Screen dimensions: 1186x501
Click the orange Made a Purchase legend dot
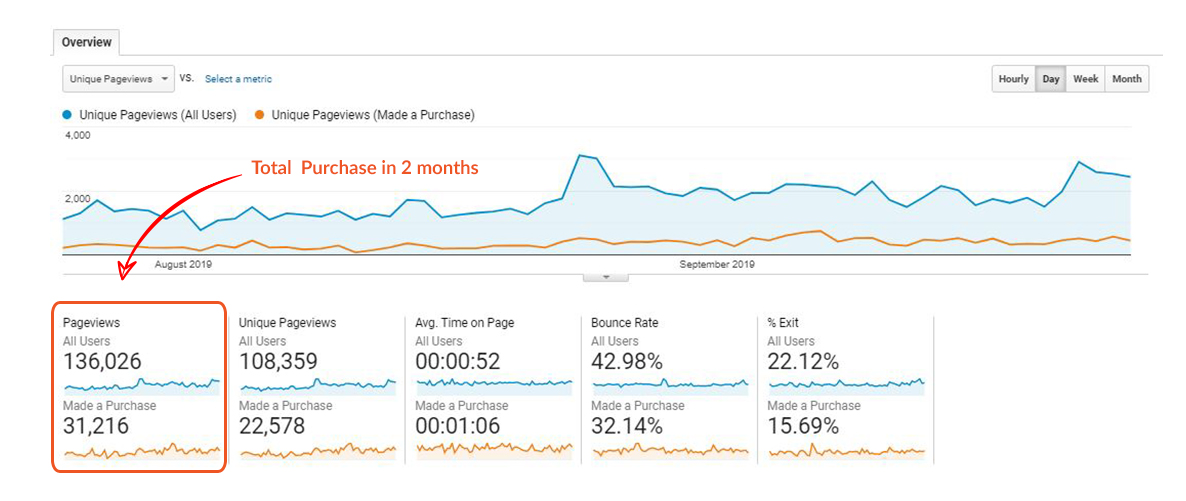[259, 115]
